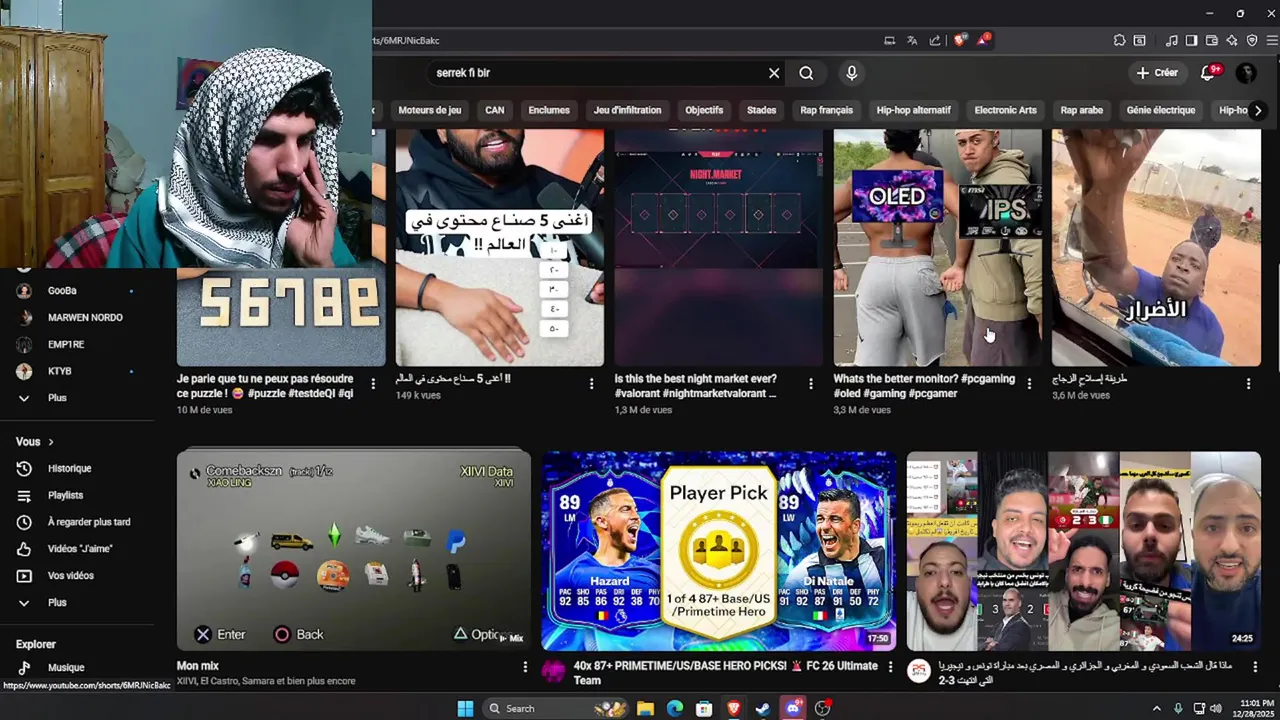1280x720 pixels.
Task: Open YouTube notifications bell
Action: [x=1208, y=73]
